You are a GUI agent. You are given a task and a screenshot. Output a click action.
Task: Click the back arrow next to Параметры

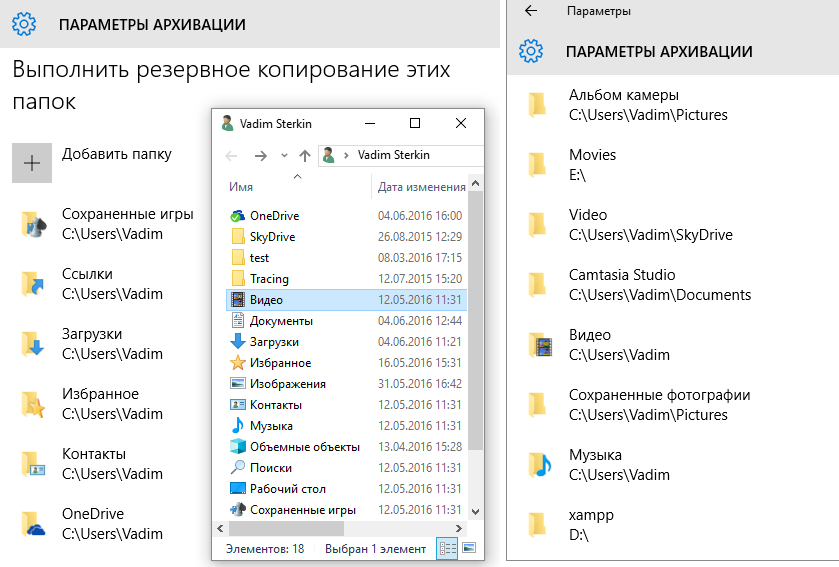(x=531, y=11)
